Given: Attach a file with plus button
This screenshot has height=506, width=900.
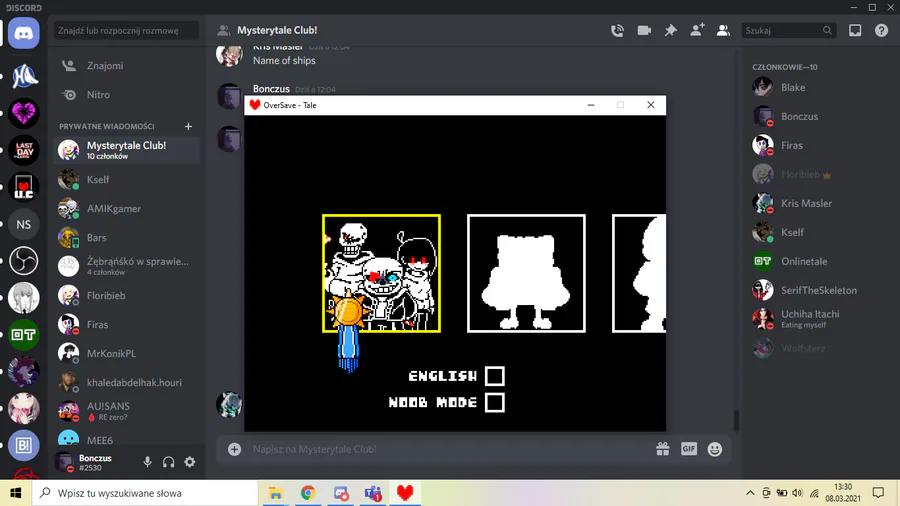Looking at the screenshot, I should (234, 449).
